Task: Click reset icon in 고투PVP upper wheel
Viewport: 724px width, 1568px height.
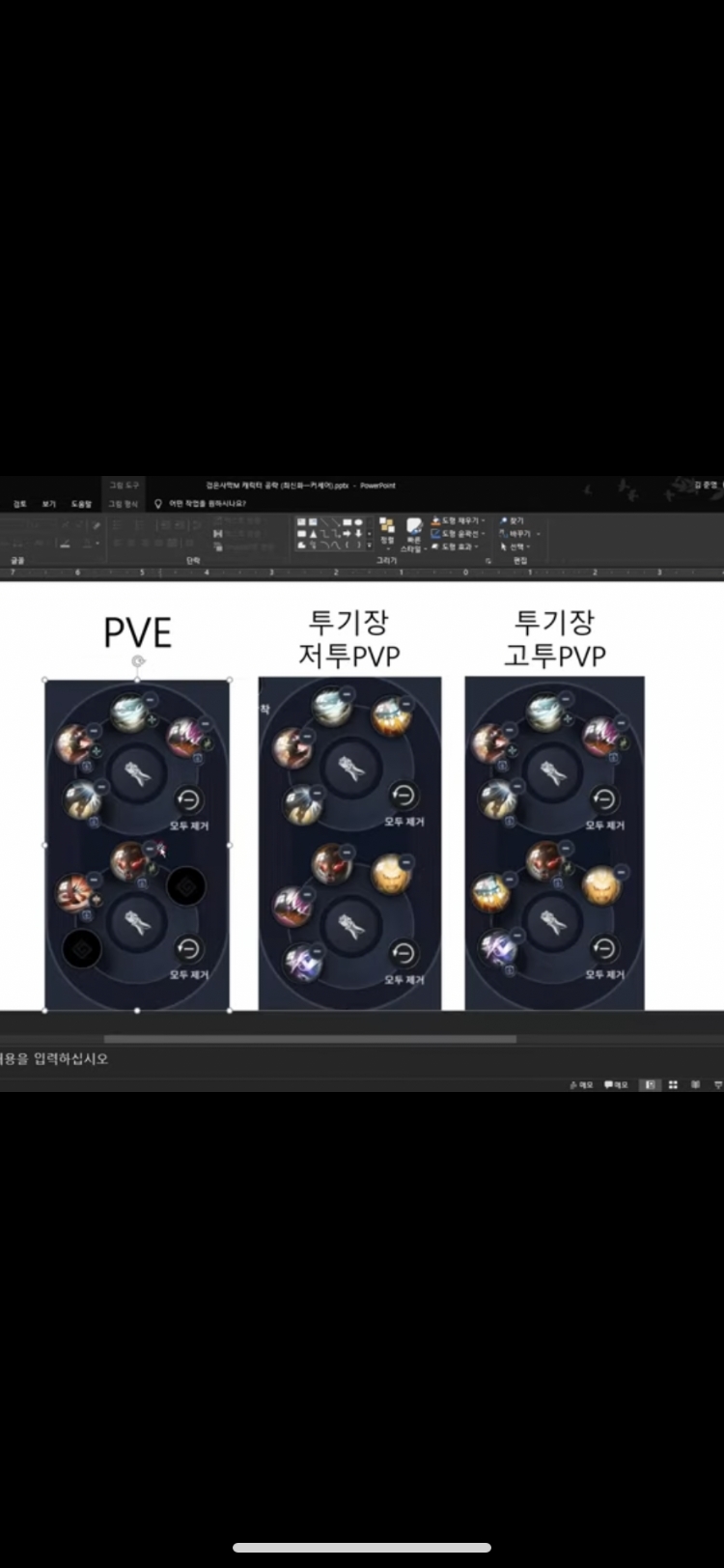Action: (x=604, y=799)
